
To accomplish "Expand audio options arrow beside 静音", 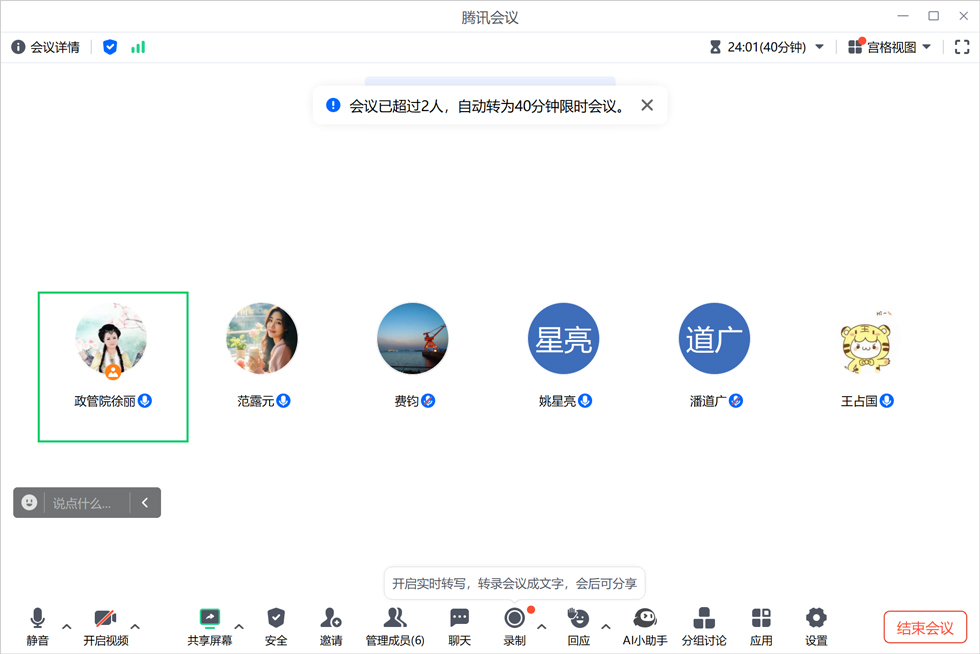I will click(67, 627).
